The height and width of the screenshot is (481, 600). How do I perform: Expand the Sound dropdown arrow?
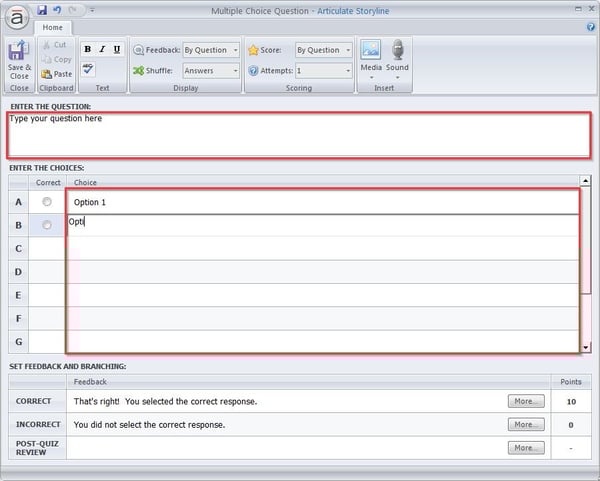(398, 78)
